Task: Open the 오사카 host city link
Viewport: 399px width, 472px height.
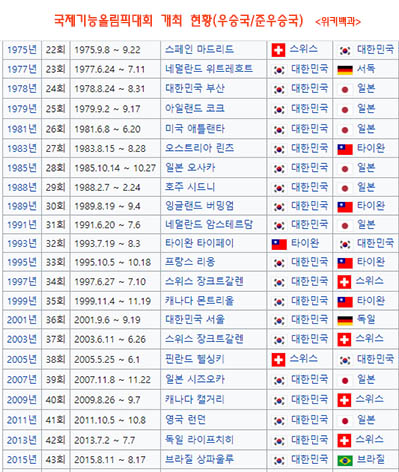Action: (201, 168)
